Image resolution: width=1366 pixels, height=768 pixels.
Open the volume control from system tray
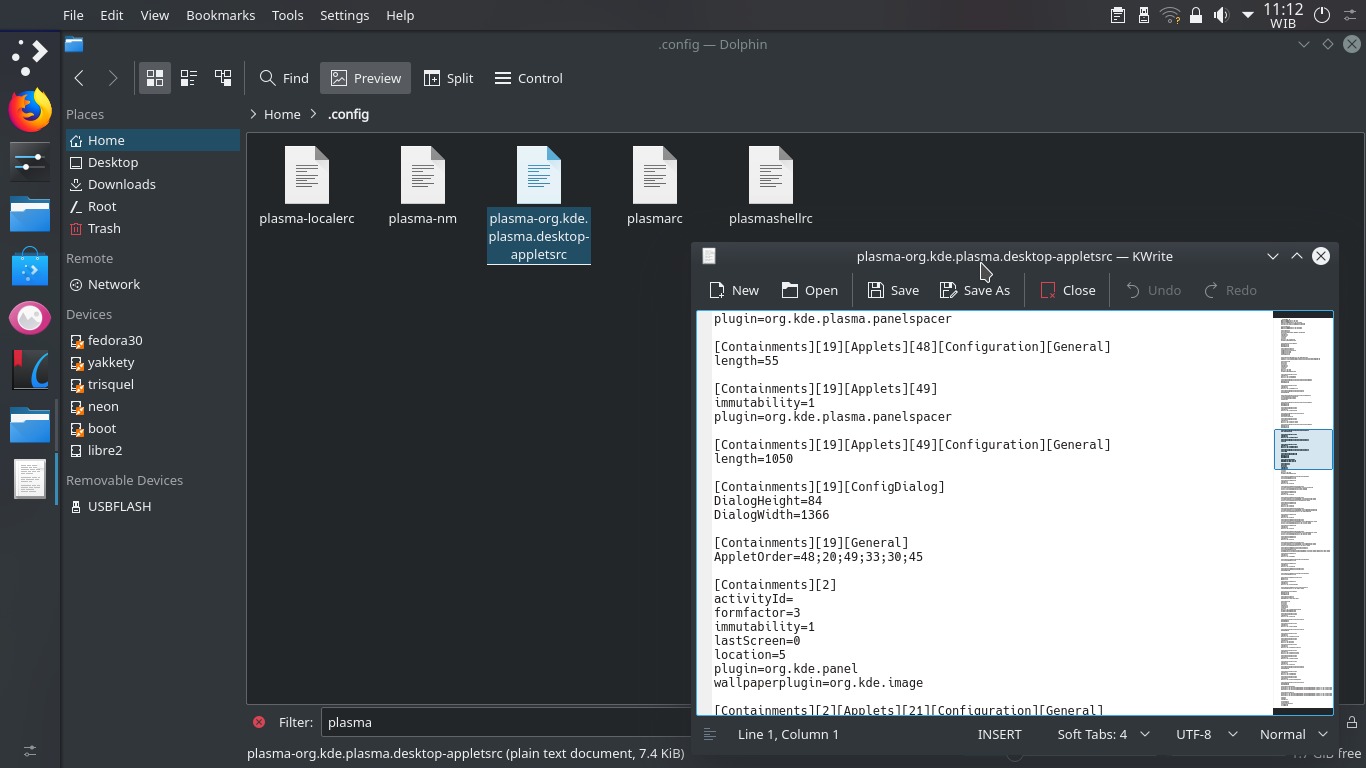(x=1220, y=15)
